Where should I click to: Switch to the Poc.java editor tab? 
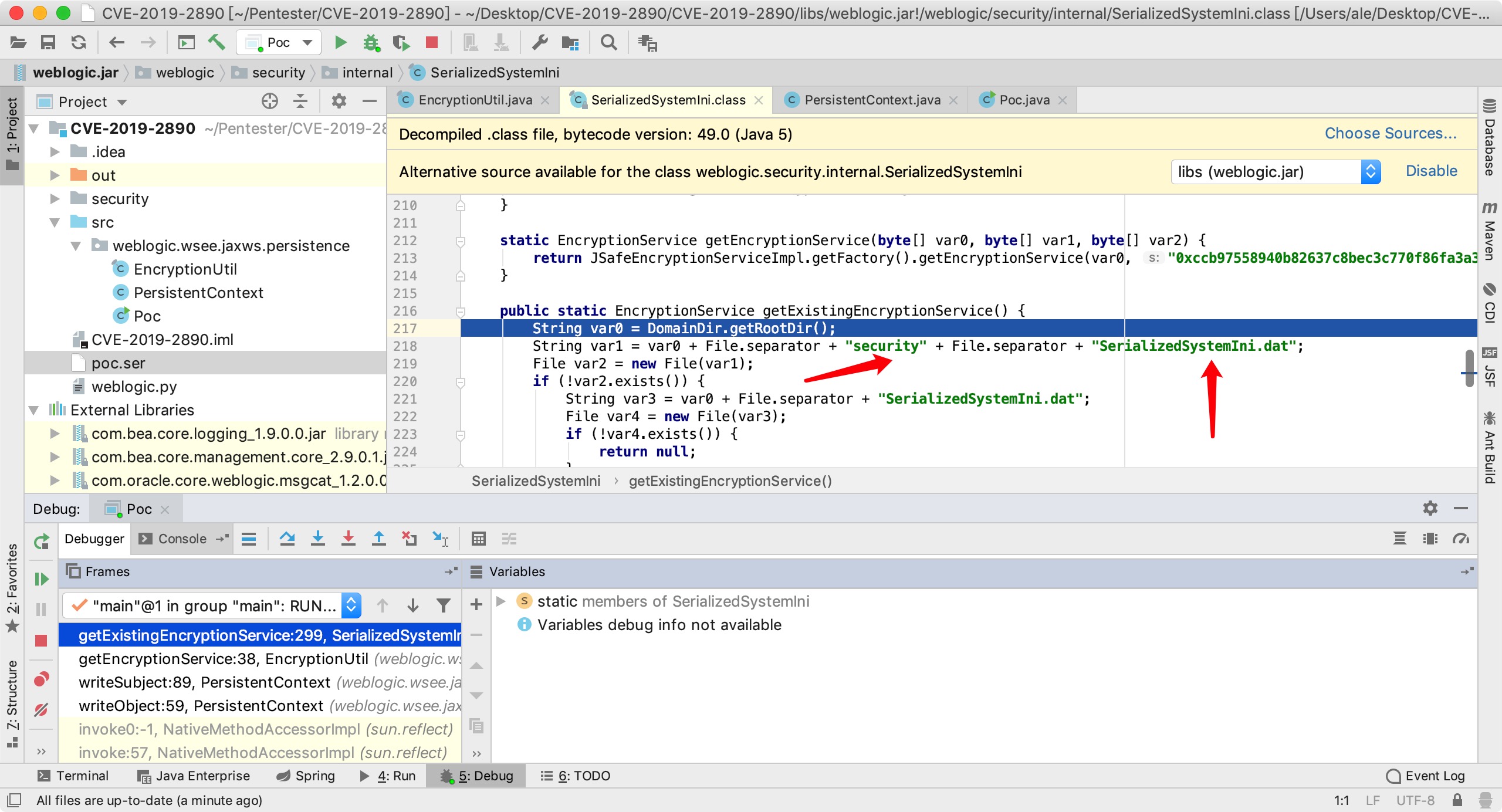tap(1024, 100)
